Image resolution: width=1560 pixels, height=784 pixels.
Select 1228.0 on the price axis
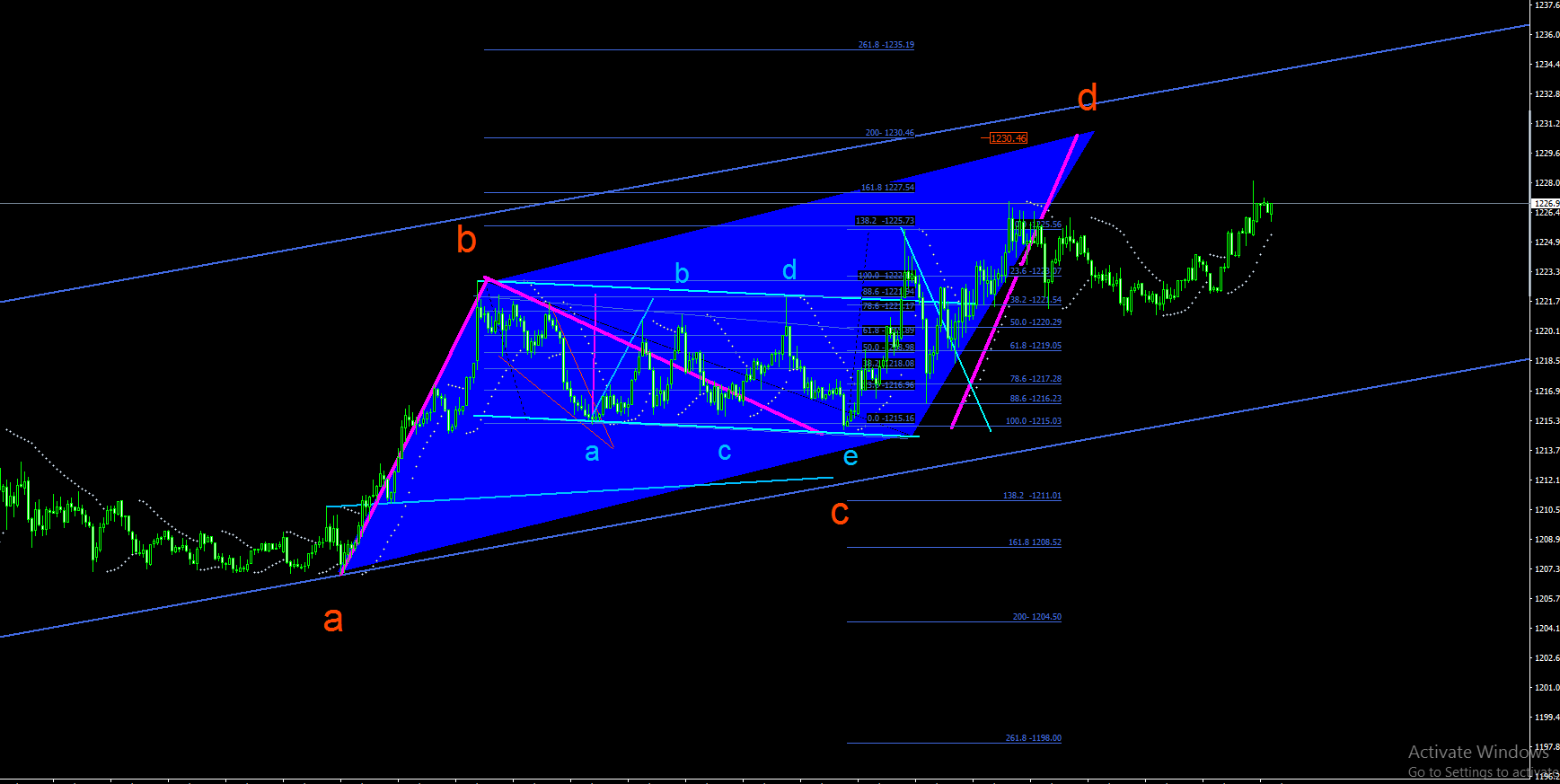coord(1547,183)
